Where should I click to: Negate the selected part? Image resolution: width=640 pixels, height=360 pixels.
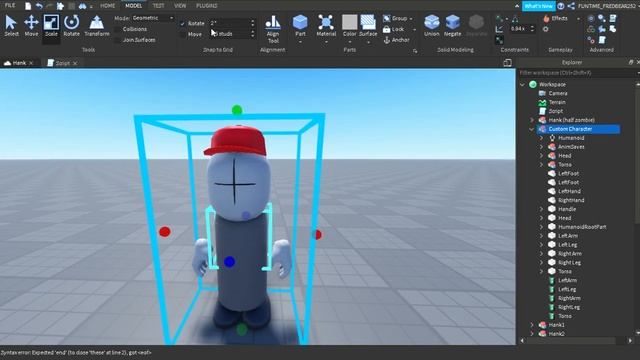(452, 25)
